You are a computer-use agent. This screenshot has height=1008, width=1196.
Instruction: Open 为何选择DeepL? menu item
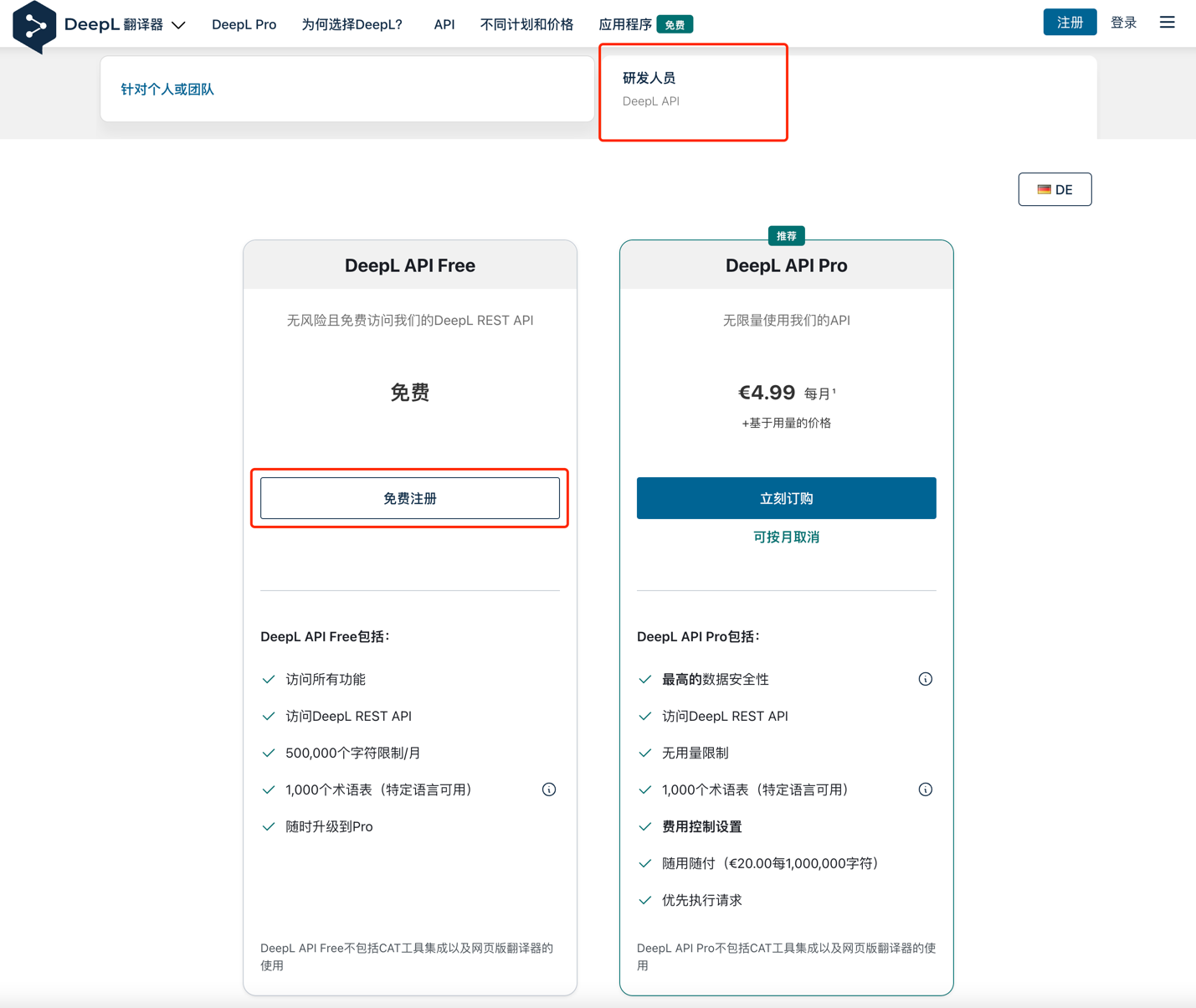(352, 24)
